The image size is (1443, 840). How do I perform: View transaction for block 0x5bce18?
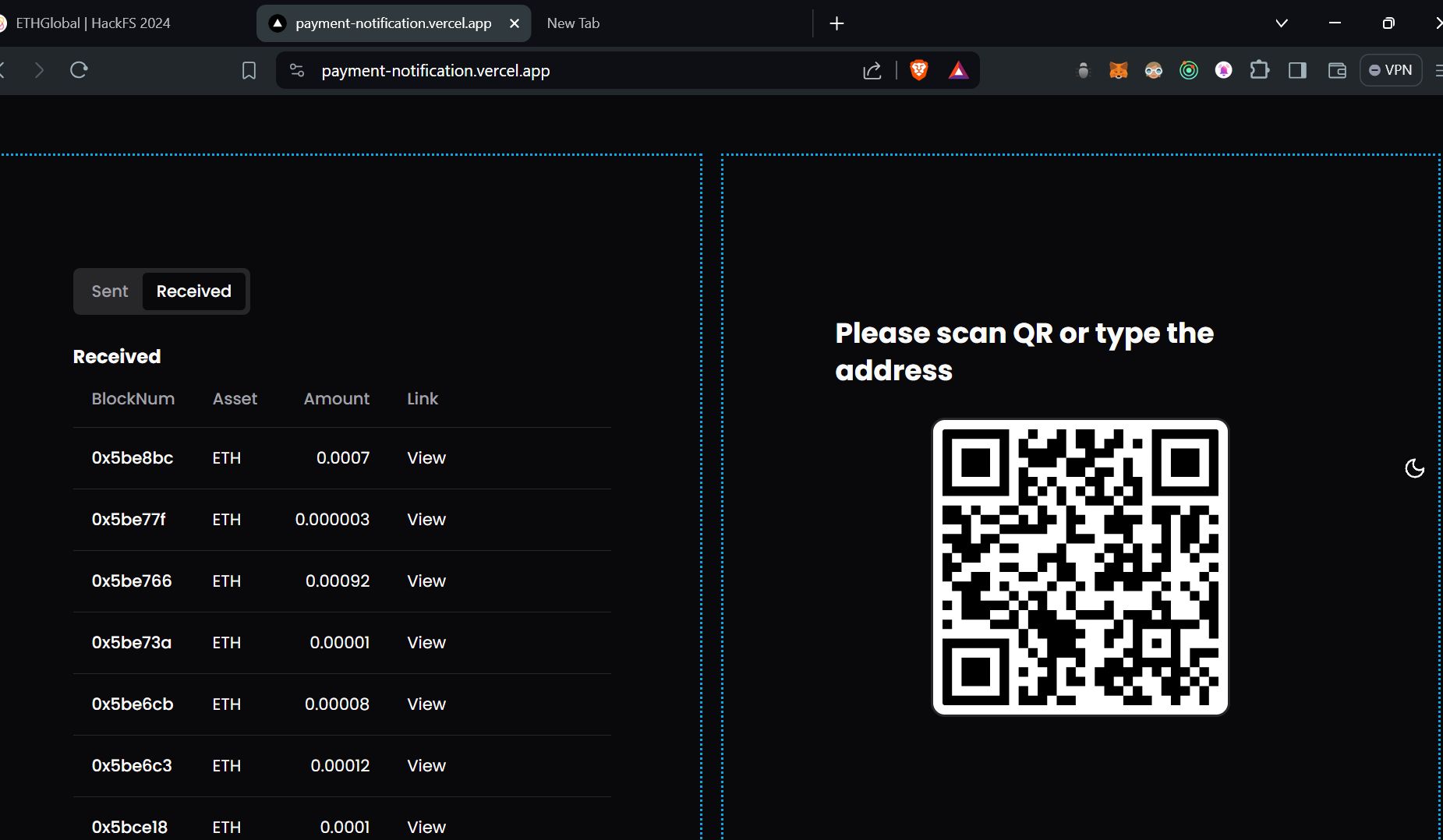click(x=426, y=828)
